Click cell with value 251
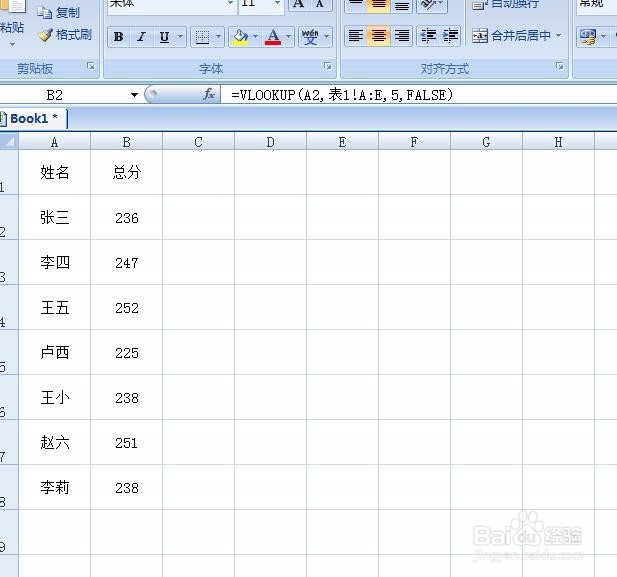 127,442
